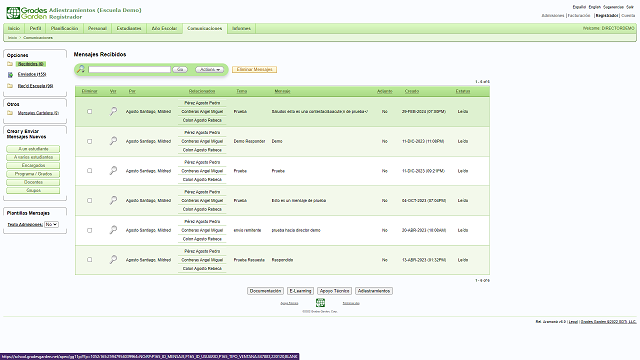
Task: Click the Mensajes Cartelera folder icon
Action: pyautogui.click(x=10, y=113)
